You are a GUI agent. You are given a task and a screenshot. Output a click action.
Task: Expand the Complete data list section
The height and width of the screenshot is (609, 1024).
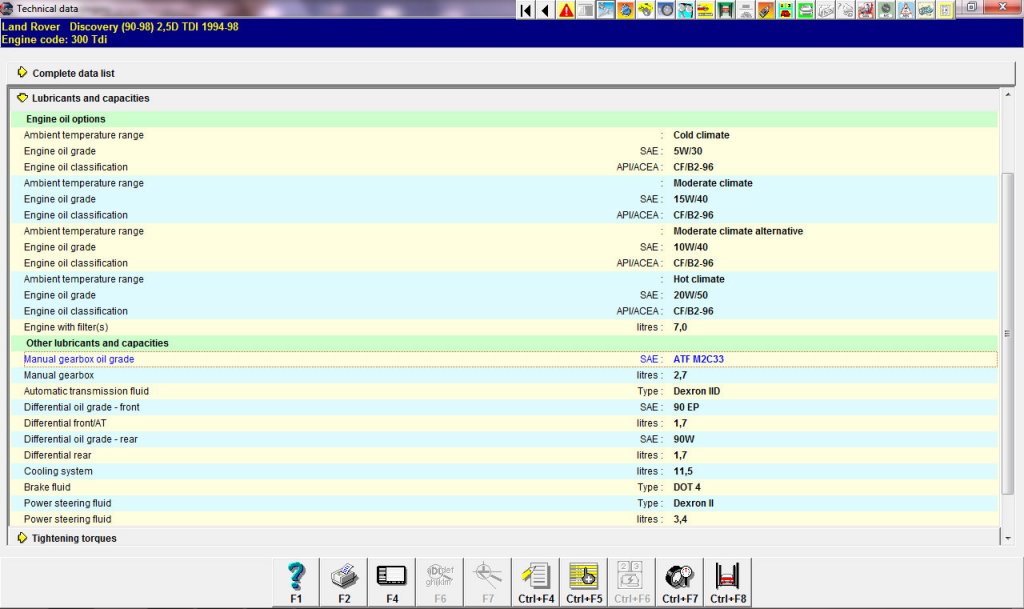pyautogui.click(x=73, y=73)
